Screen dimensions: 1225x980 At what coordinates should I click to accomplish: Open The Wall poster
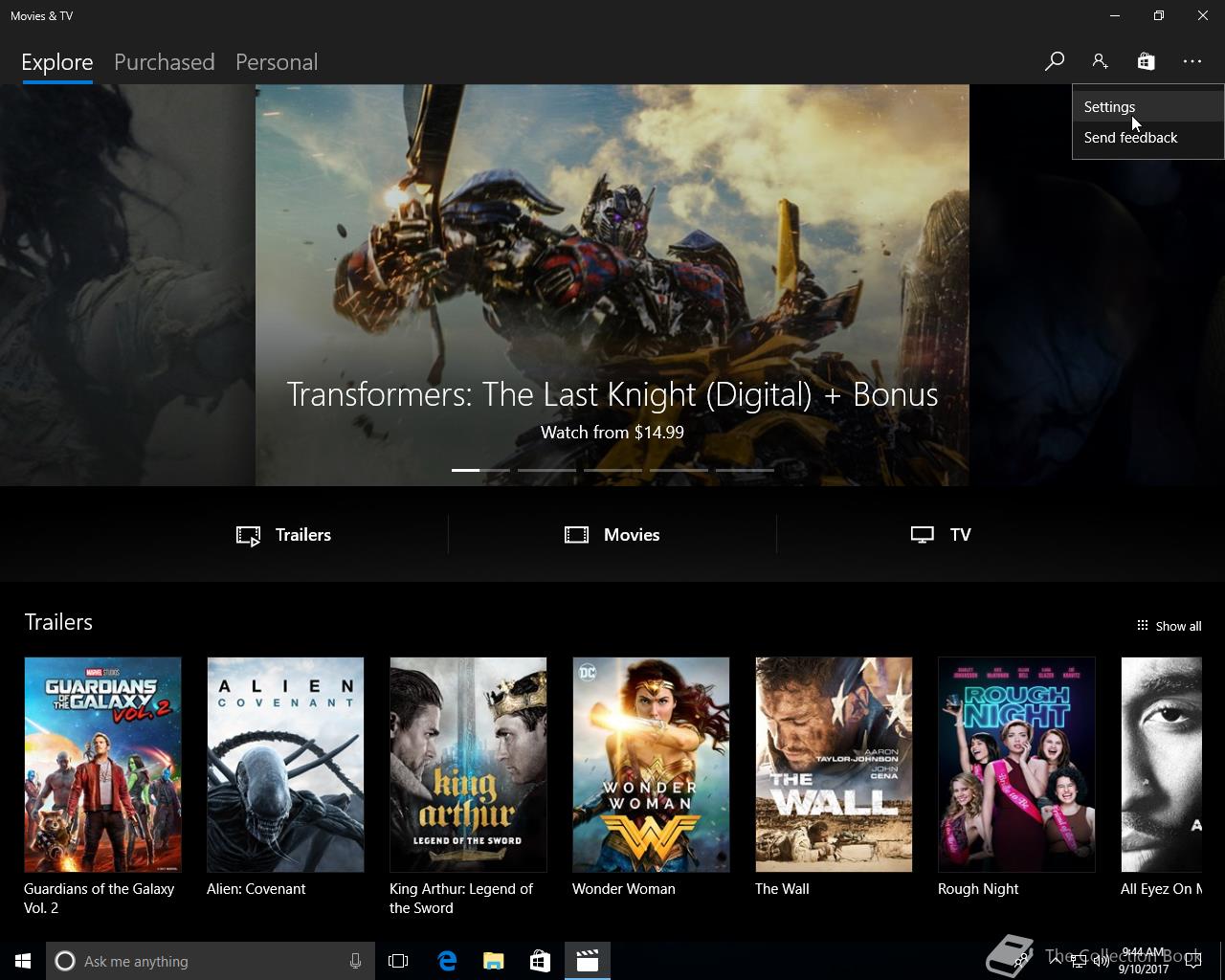coord(834,765)
